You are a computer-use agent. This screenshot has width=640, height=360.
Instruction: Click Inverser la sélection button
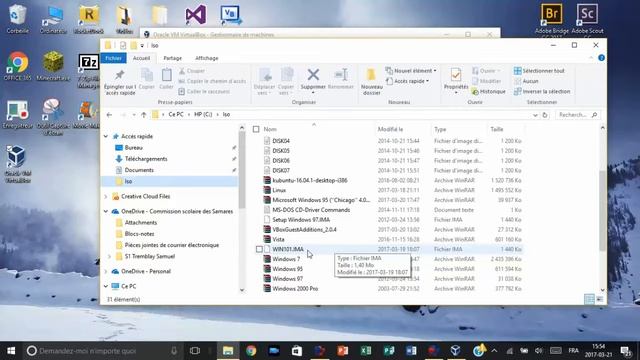click(x=542, y=91)
